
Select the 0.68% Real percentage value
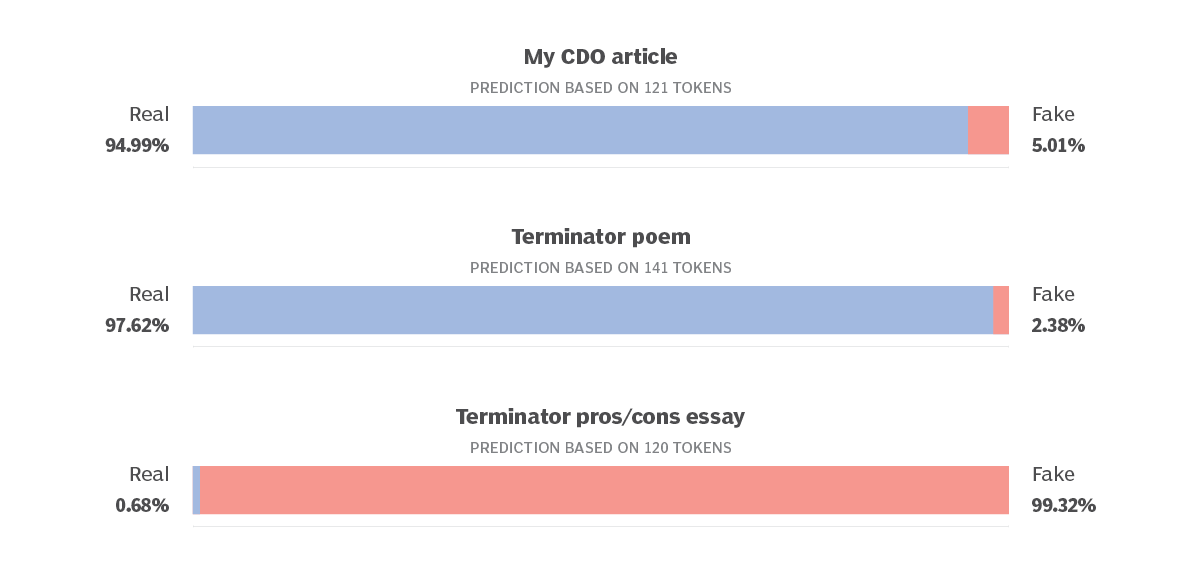[142, 506]
